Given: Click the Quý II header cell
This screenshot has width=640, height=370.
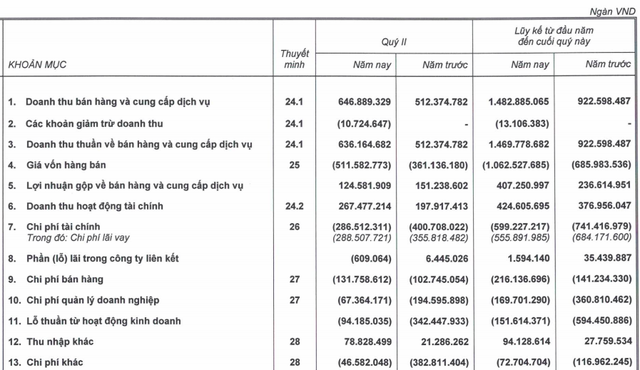Looking at the screenshot, I should click(394, 42).
